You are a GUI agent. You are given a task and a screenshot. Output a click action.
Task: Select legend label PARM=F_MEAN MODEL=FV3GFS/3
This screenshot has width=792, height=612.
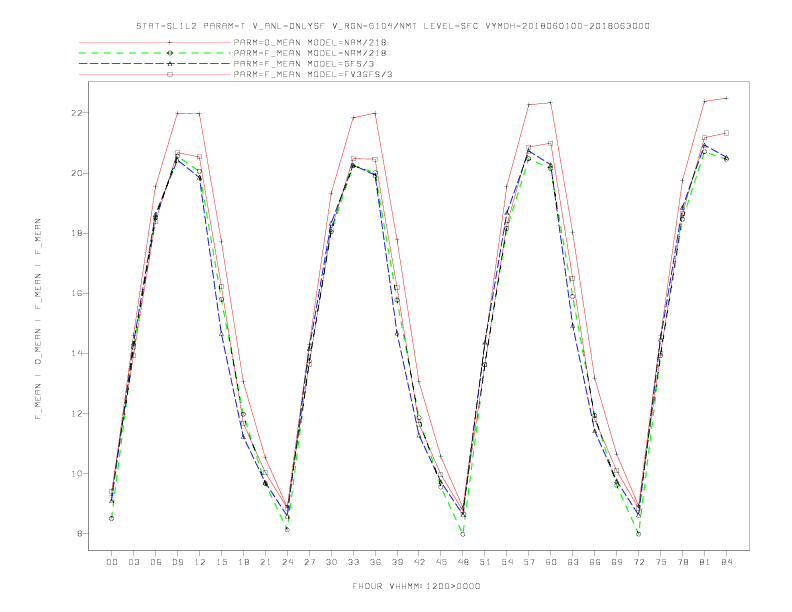[313, 74]
